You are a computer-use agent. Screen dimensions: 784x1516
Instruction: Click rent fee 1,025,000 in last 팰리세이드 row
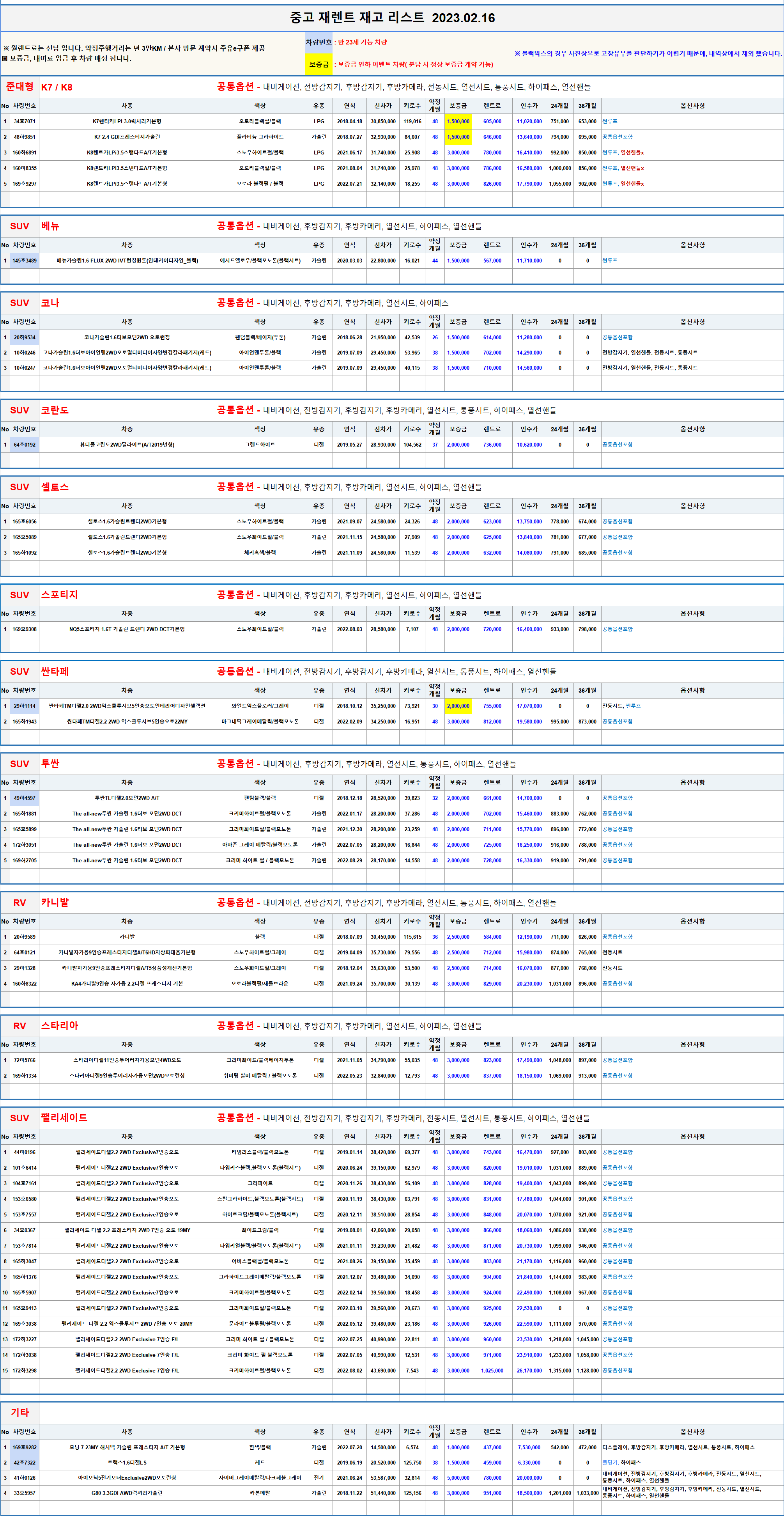coord(492,1371)
